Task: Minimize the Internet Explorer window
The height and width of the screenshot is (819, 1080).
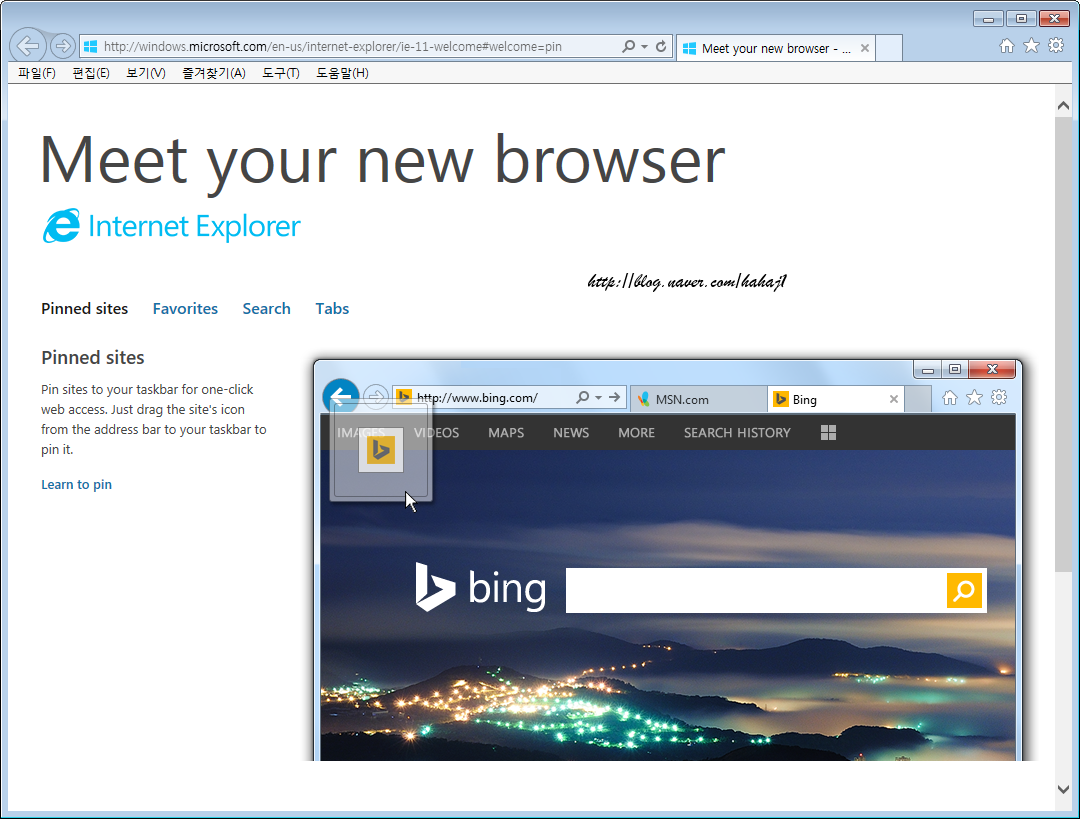Action: point(988,19)
